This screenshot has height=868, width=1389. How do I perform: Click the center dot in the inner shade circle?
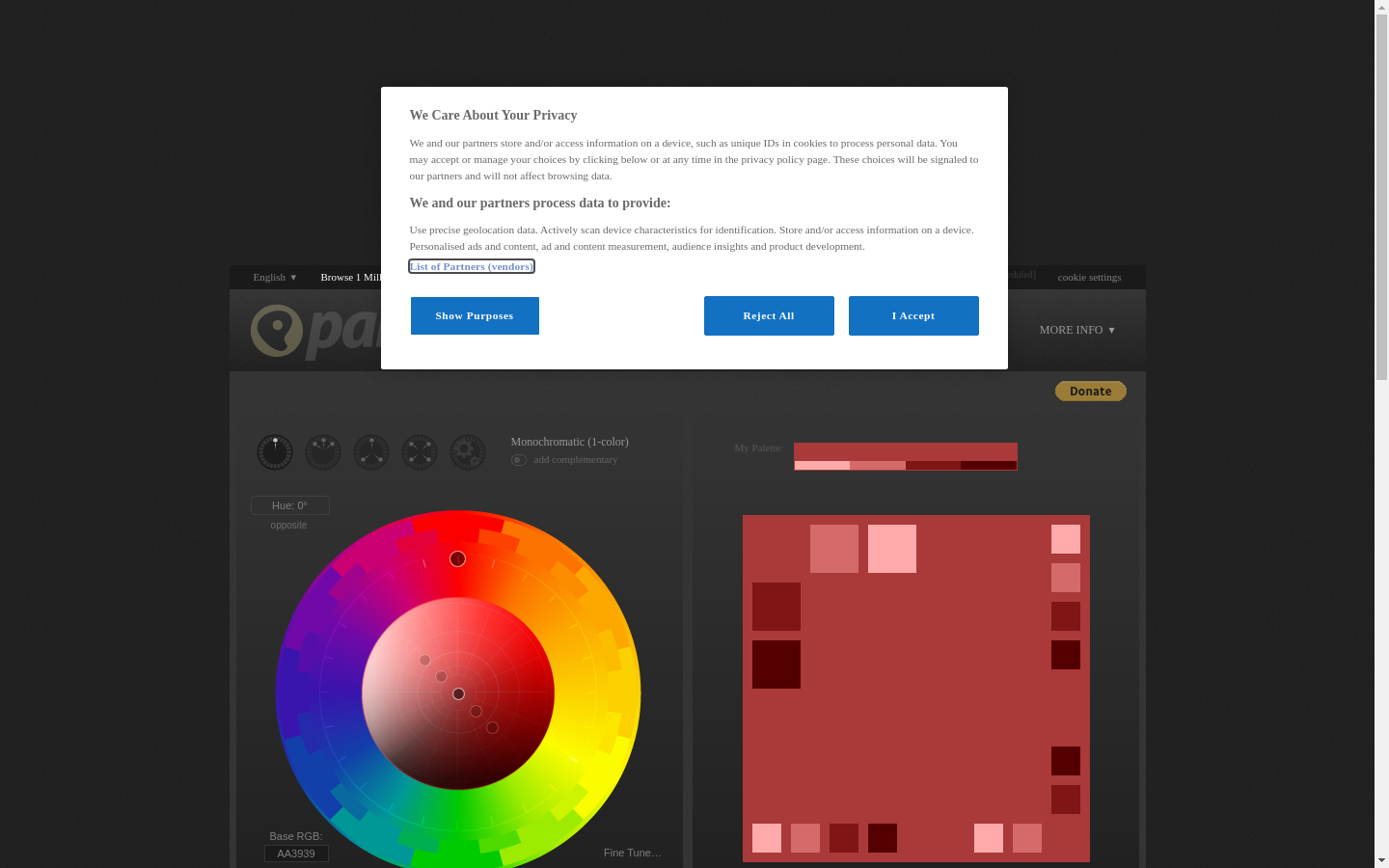458,694
